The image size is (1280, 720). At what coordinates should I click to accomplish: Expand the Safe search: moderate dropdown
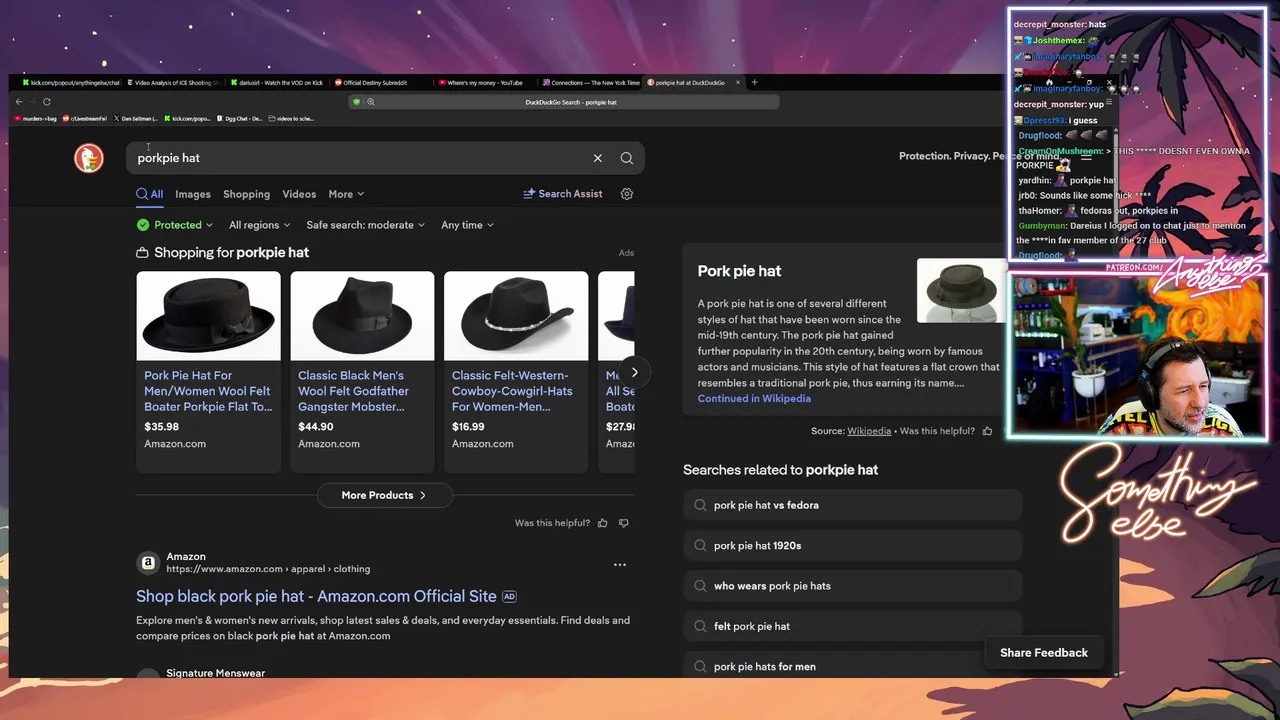pos(365,225)
